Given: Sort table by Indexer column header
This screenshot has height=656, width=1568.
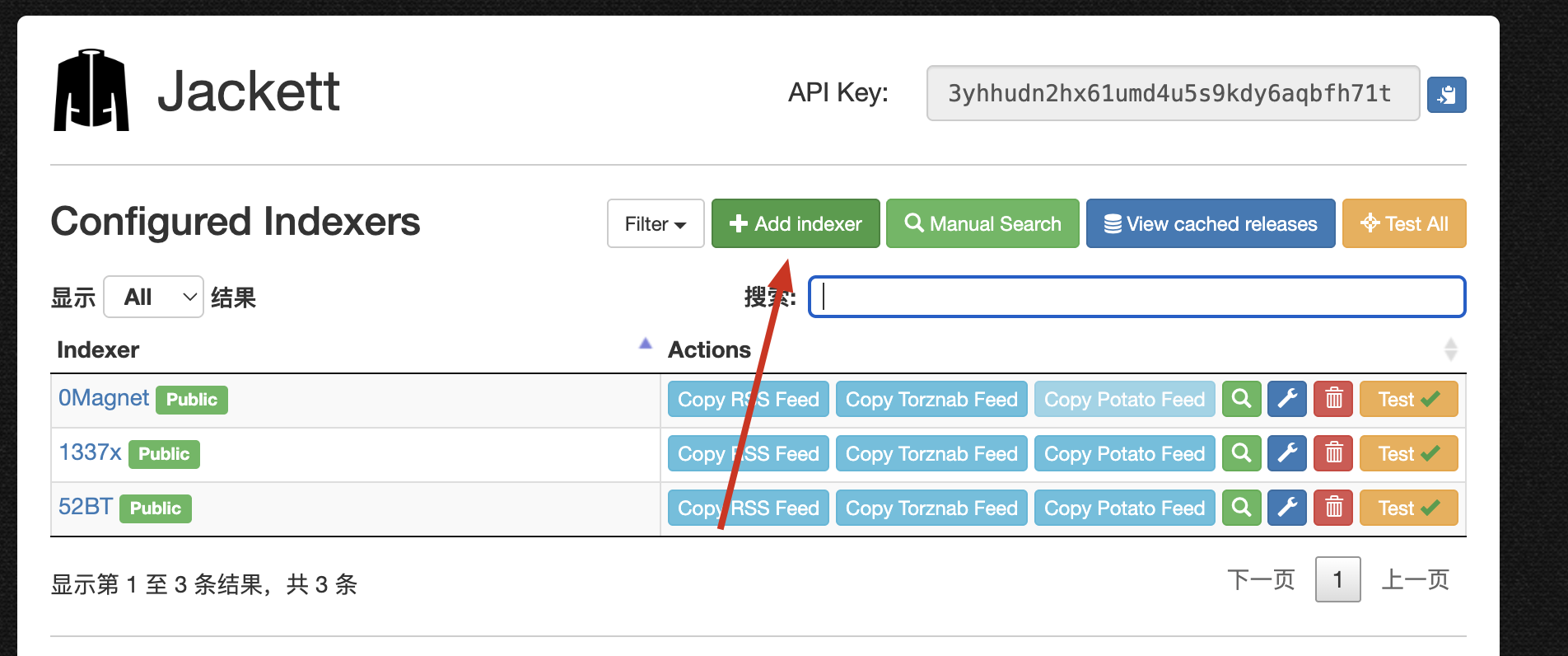Looking at the screenshot, I should [x=98, y=350].
